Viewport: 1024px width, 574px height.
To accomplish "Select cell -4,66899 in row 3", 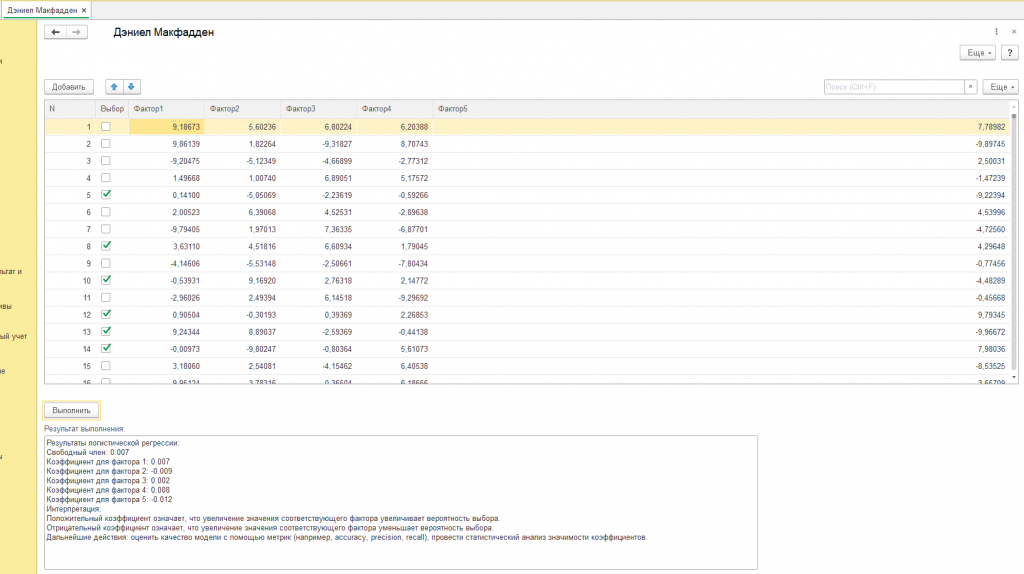I will (319, 161).
